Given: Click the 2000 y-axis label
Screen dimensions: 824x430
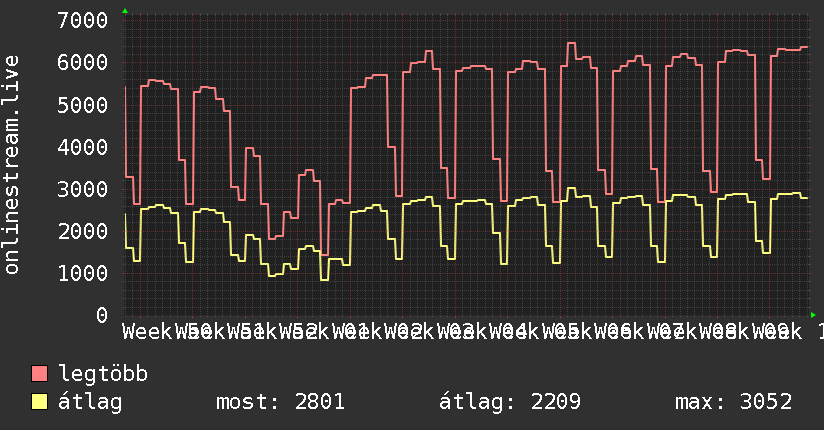Looking at the screenshot, I should click(83, 231).
